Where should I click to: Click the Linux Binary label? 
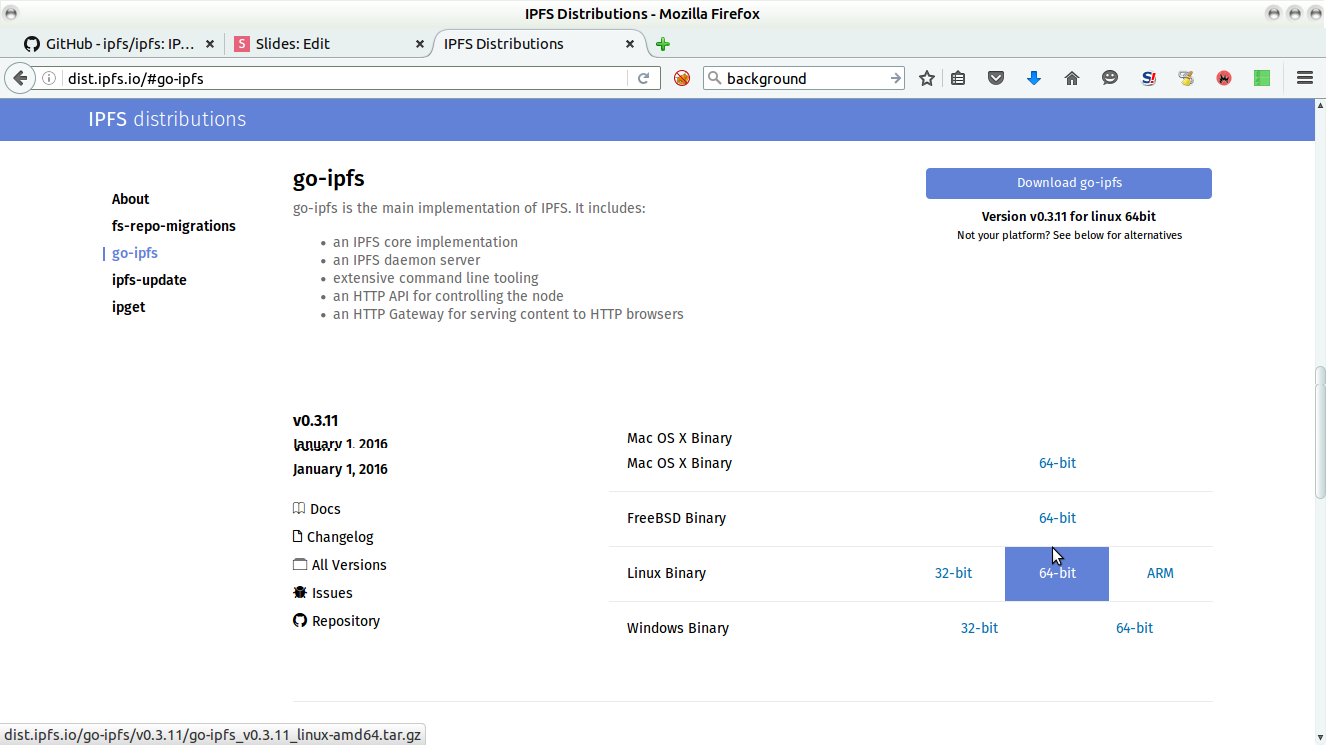(x=666, y=573)
